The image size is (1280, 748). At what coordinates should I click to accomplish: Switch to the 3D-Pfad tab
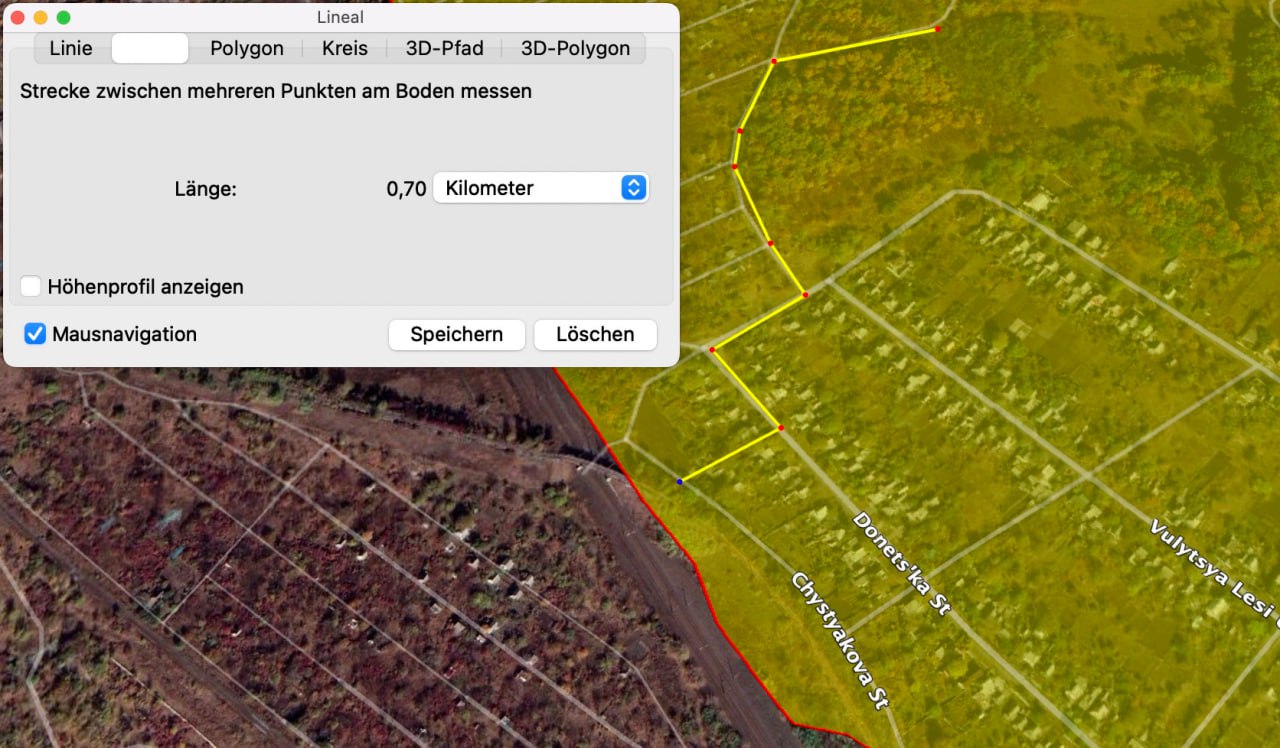click(444, 48)
